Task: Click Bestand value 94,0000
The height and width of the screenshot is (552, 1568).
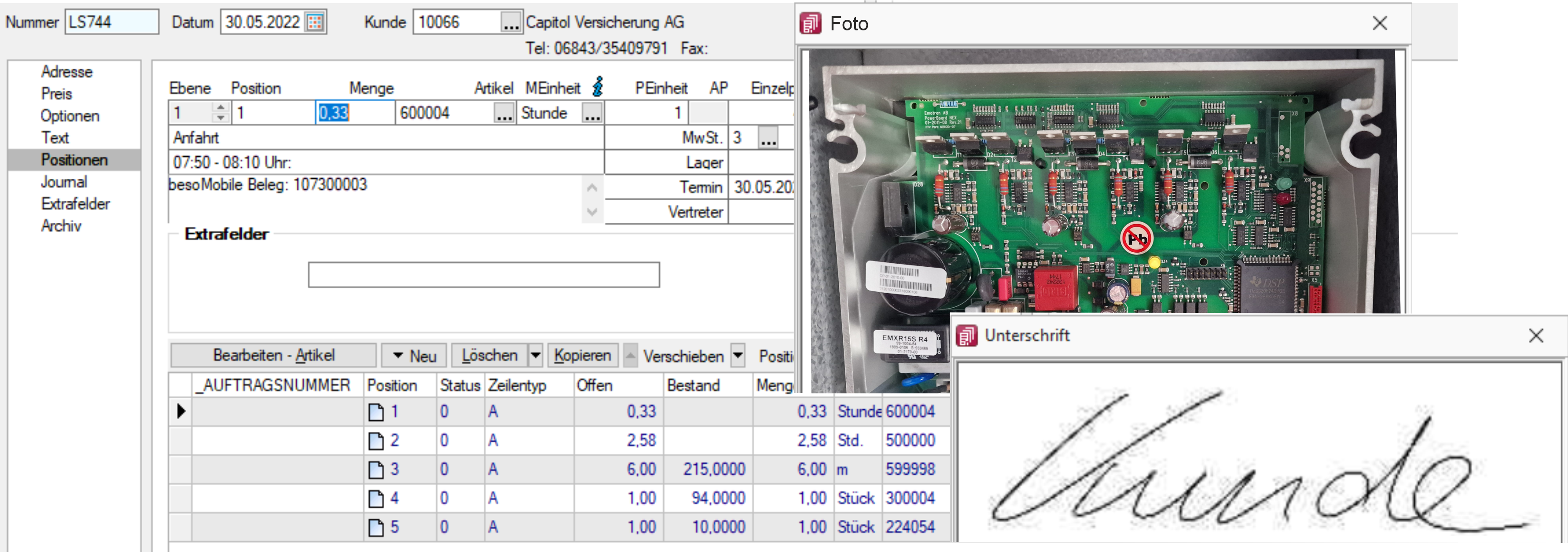Action: point(718,498)
